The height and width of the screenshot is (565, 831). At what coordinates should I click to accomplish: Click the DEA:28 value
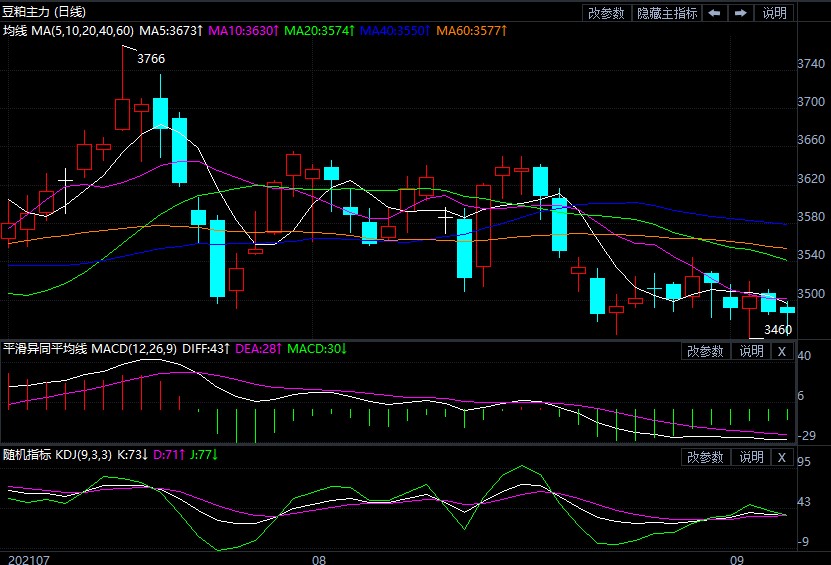pyautogui.click(x=258, y=349)
